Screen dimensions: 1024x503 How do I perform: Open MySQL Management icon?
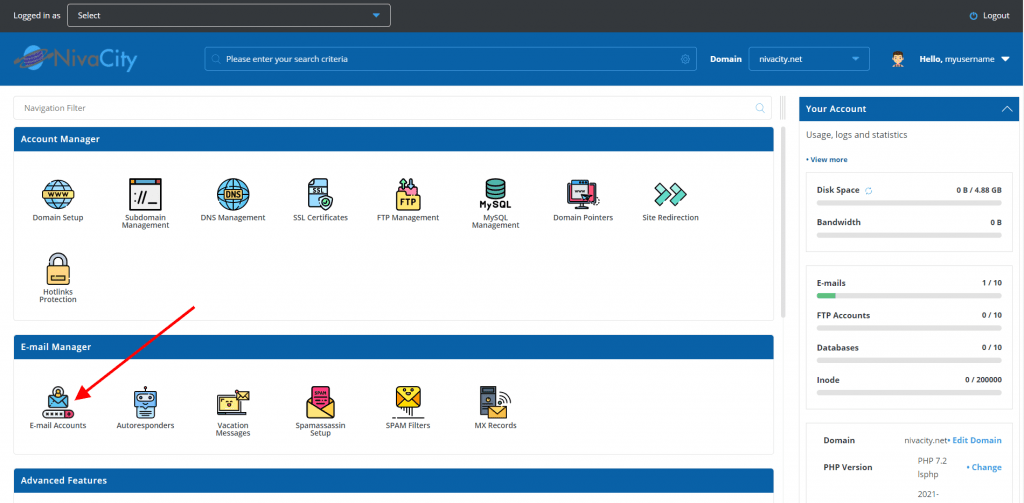[x=496, y=194]
